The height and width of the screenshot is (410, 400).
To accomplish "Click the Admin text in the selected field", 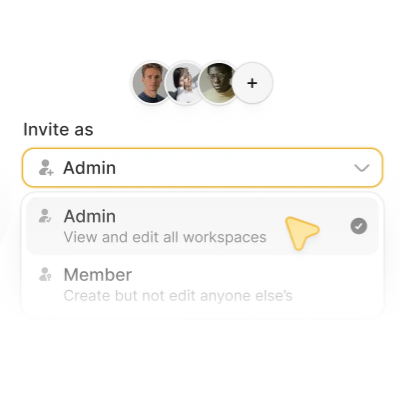I will coord(90,168).
